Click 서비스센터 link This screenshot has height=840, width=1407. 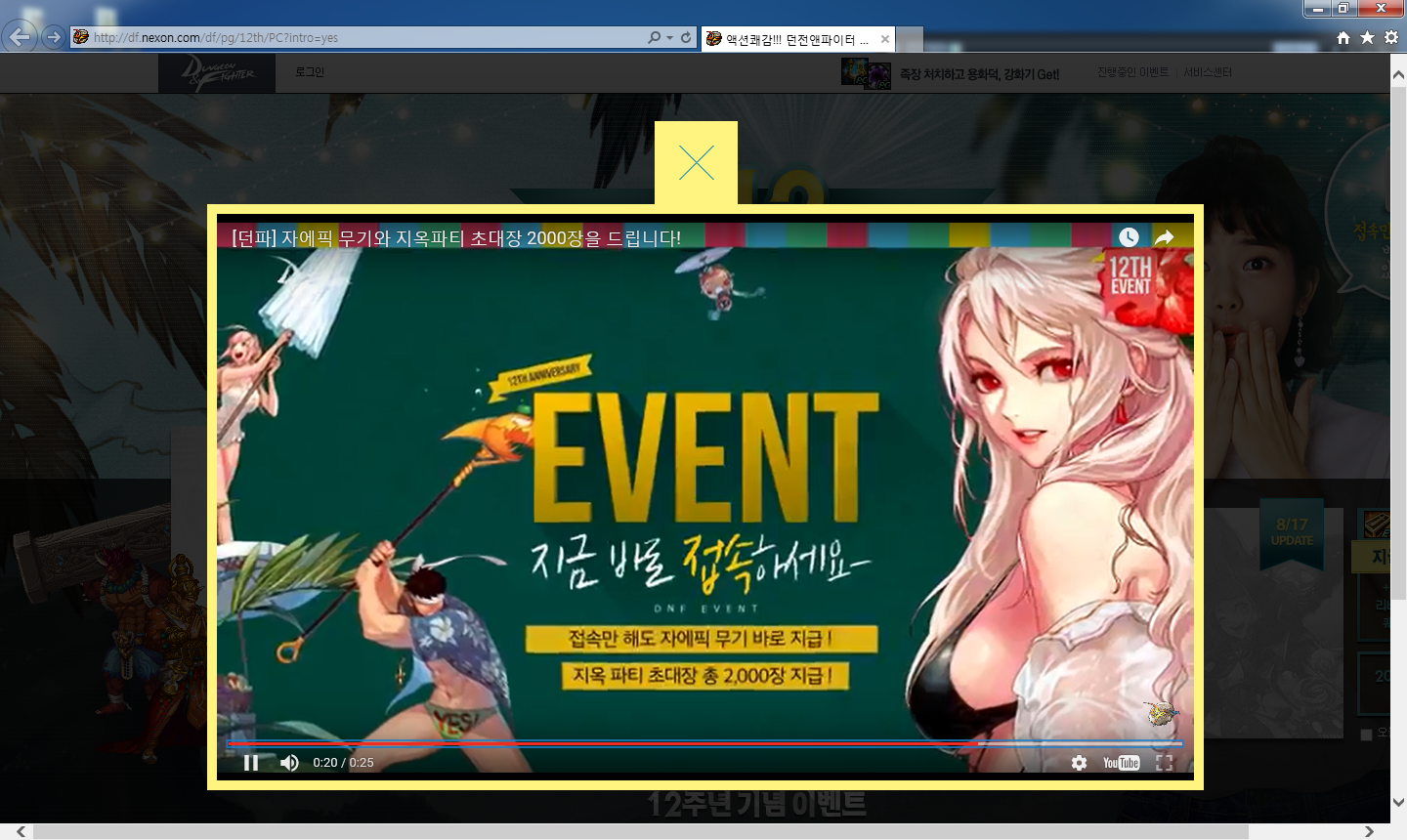click(x=1208, y=72)
